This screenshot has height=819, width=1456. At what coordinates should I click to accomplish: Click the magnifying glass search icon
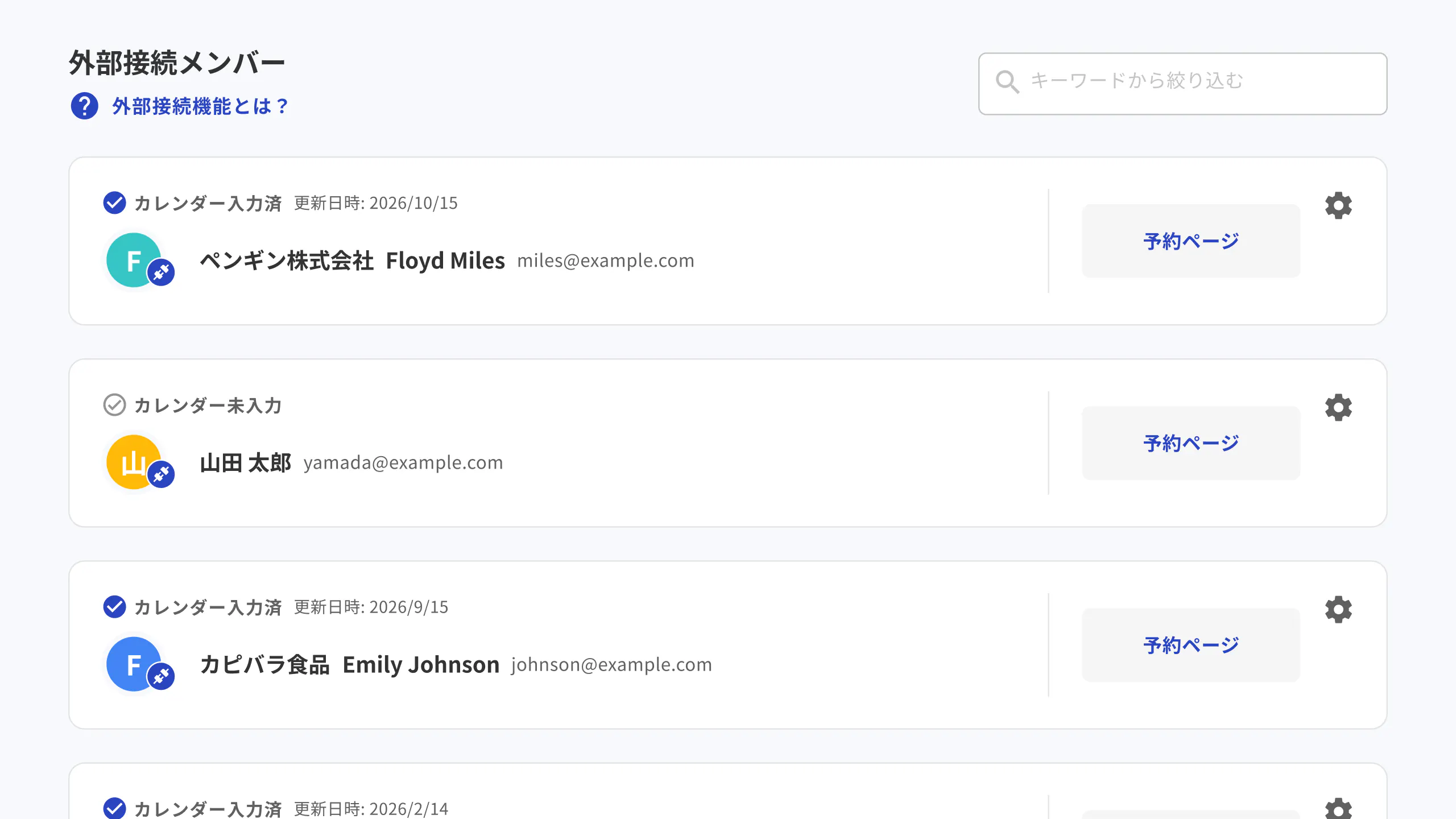pos(1007,81)
